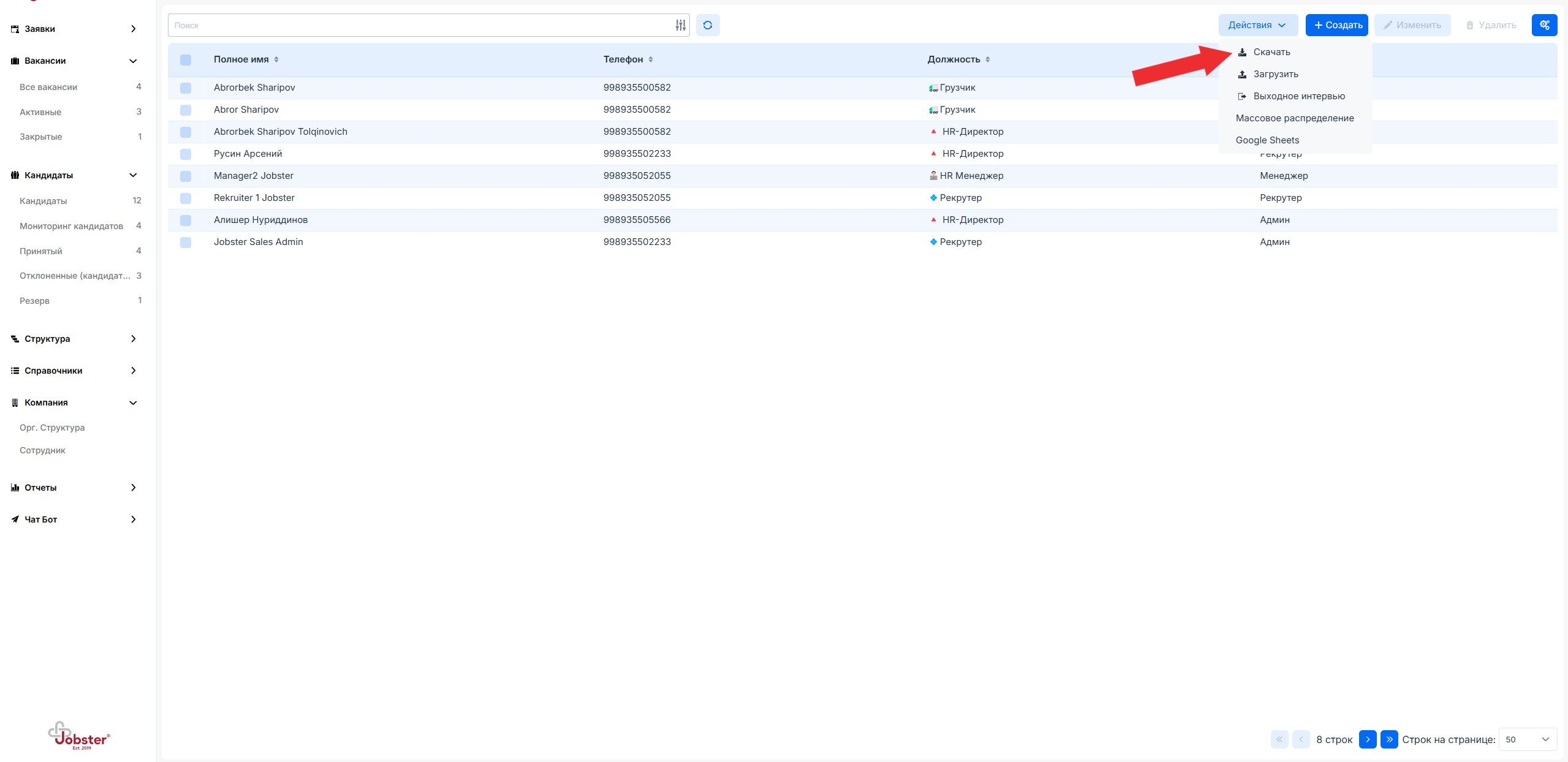Choose Скачать from the actions menu
Viewport: 1568px width, 762px height.
pos(1271,52)
